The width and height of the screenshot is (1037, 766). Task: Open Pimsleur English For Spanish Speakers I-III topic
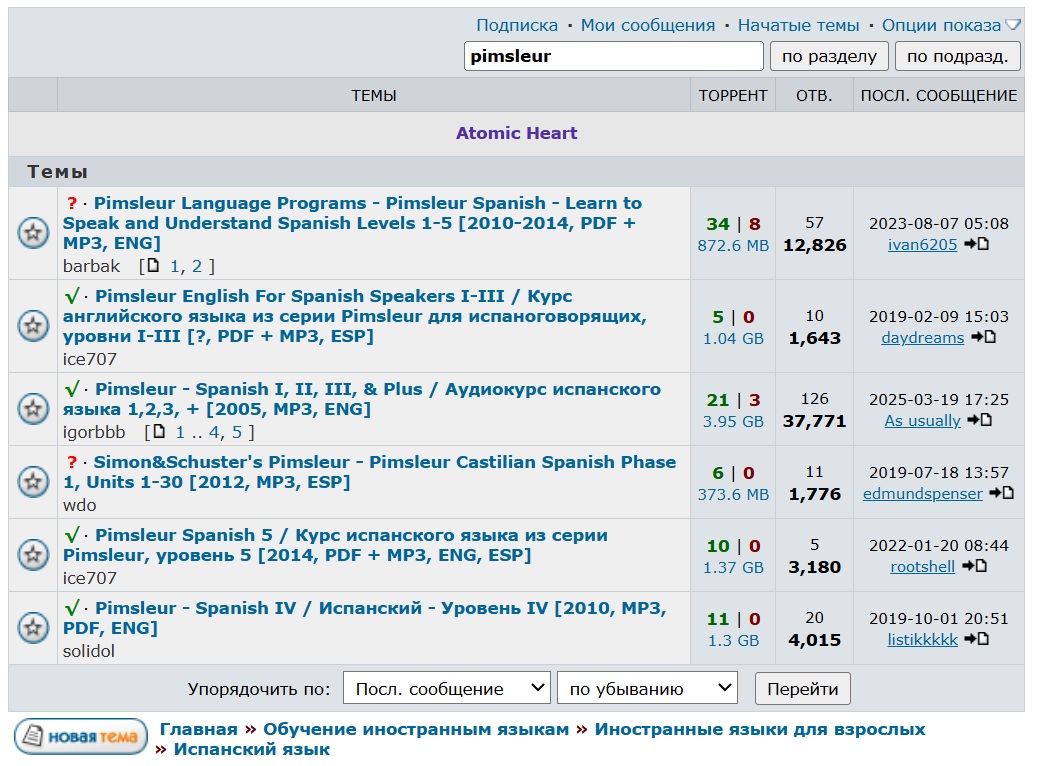(354, 316)
